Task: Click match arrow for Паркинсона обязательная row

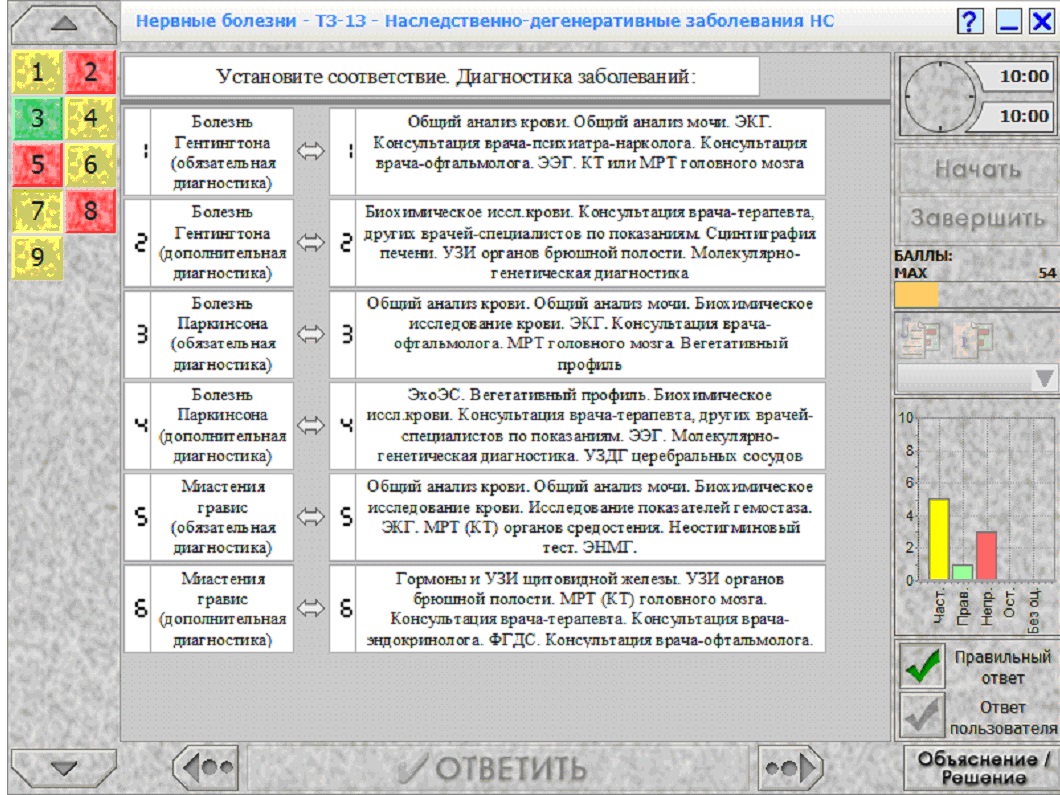Action: click(311, 334)
